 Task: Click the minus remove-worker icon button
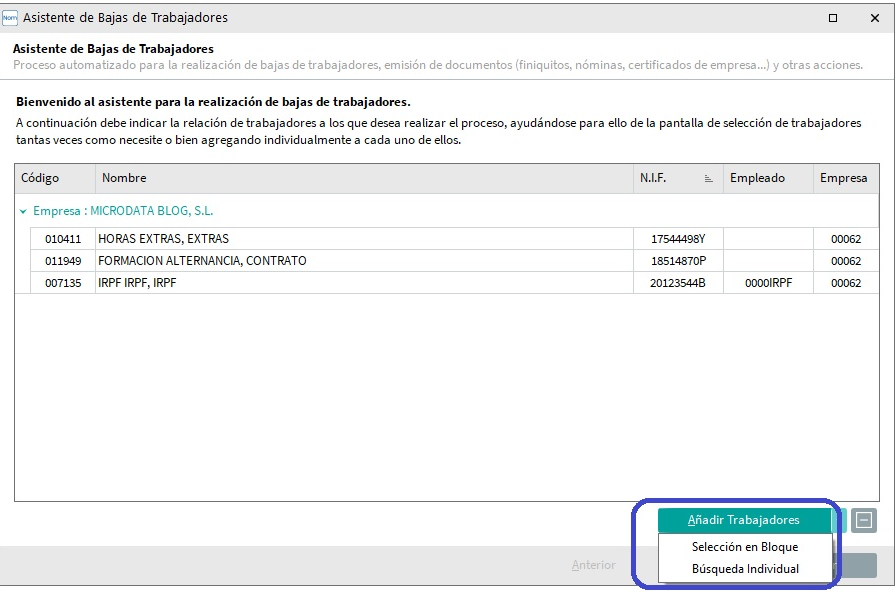coord(864,520)
